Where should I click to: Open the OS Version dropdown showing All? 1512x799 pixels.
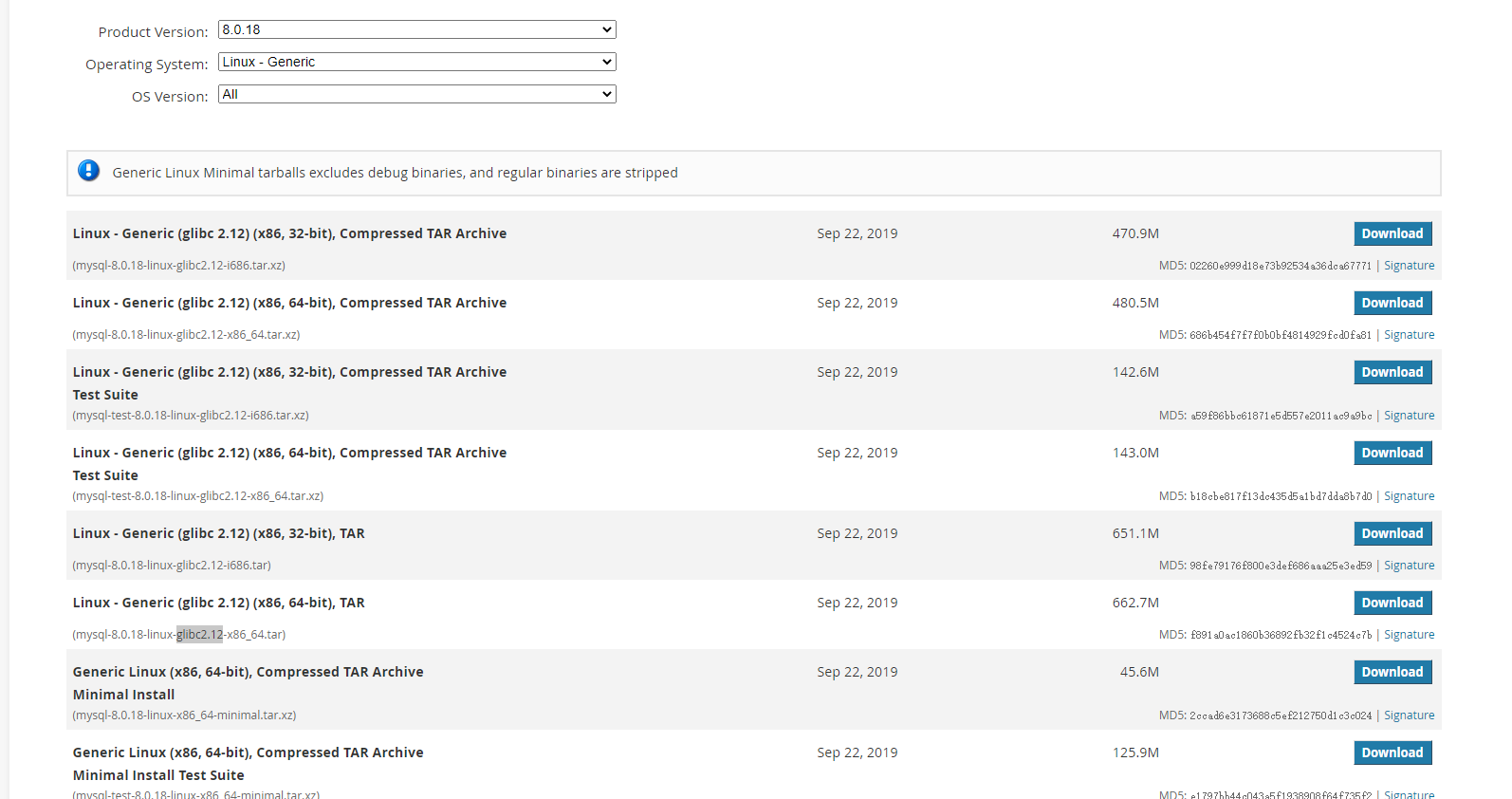tap(417, 94)
